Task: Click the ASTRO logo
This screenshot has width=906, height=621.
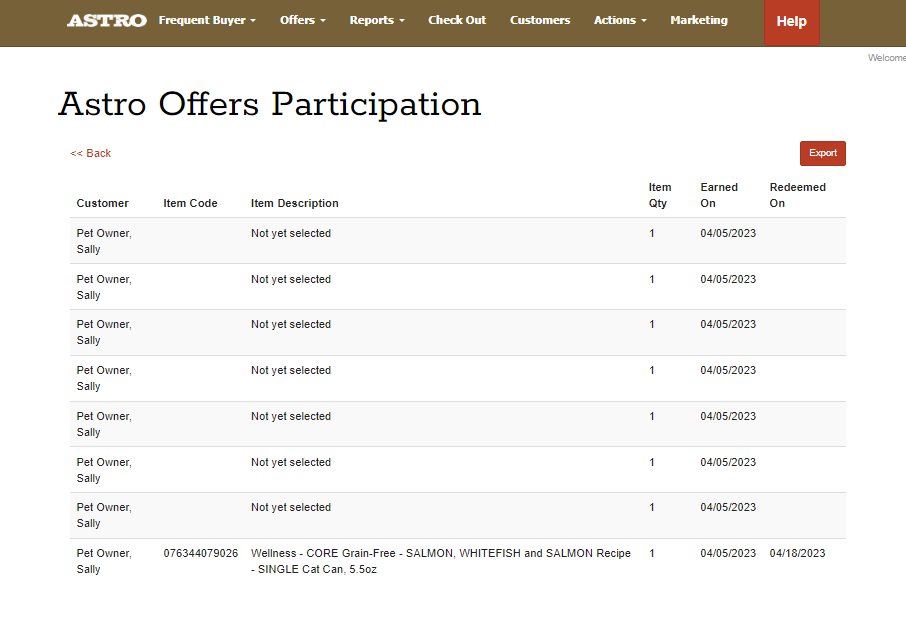Action: tap(106, 21)
